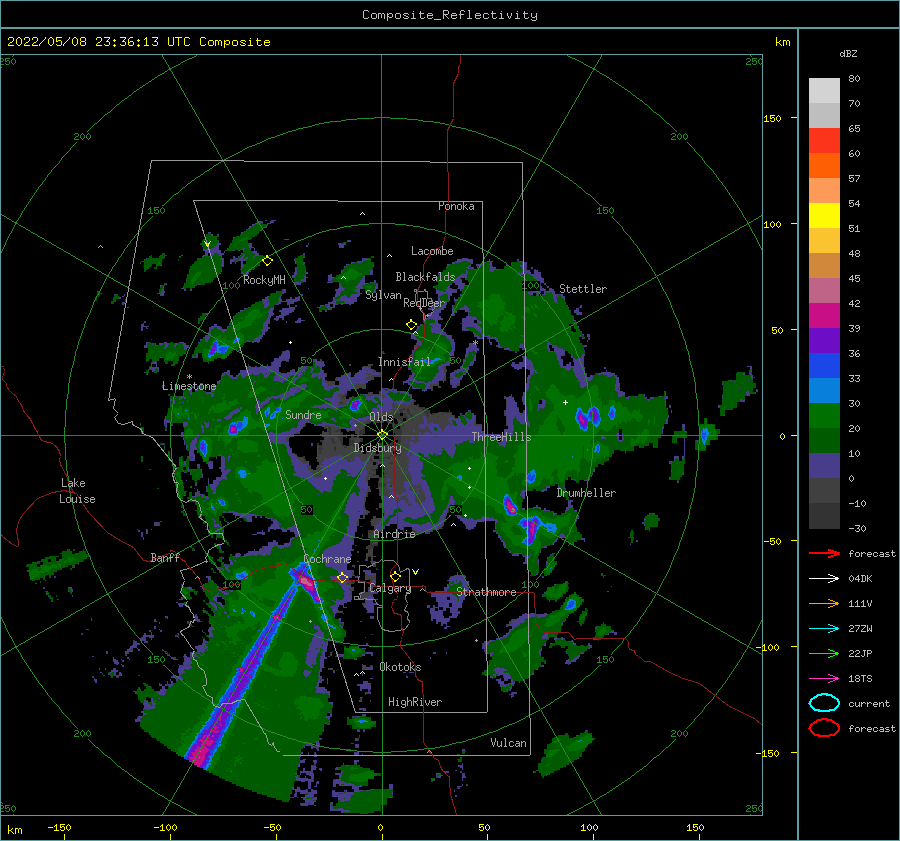
Task: Select the cyan 27ZW arrow icon
Action: (x=824, y=629)
